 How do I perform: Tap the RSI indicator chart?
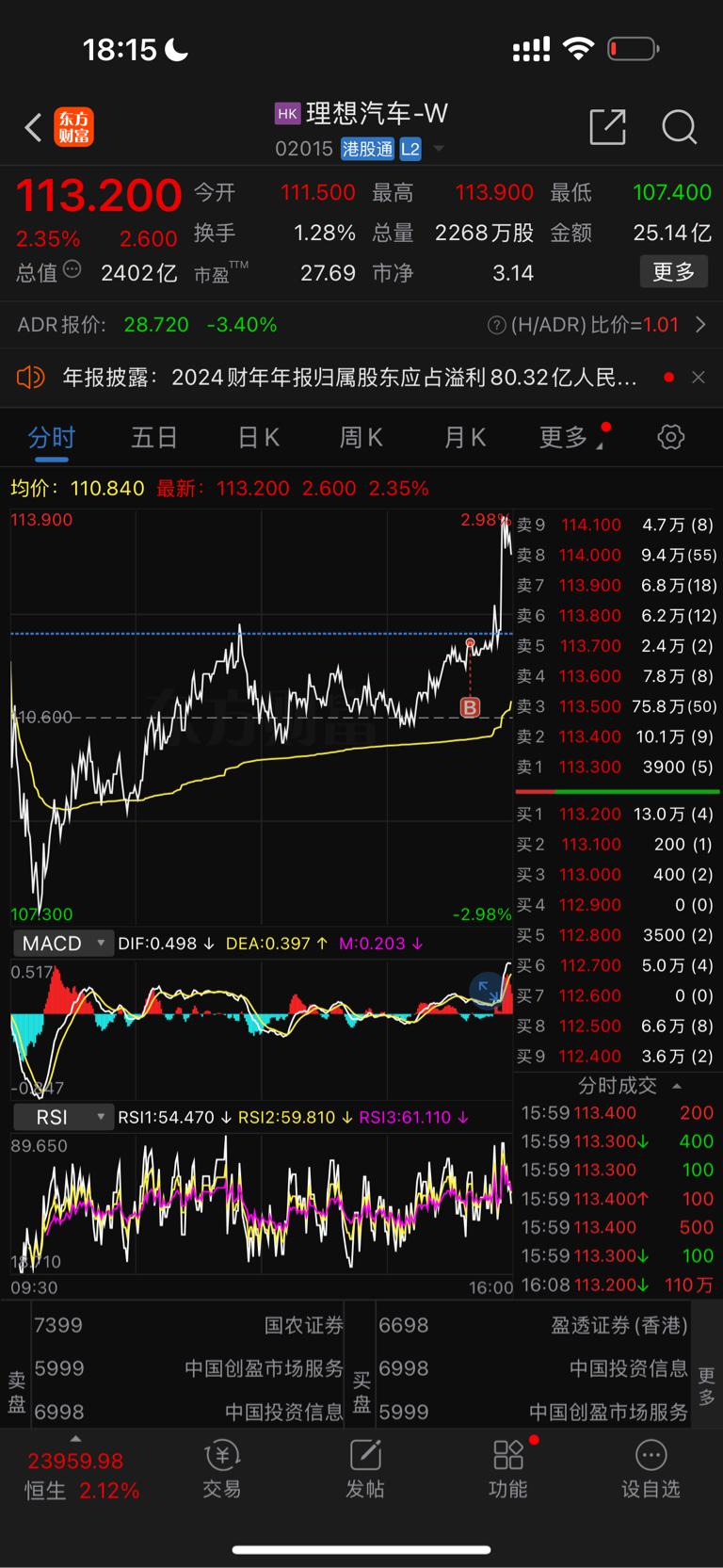click(261, 1204)
